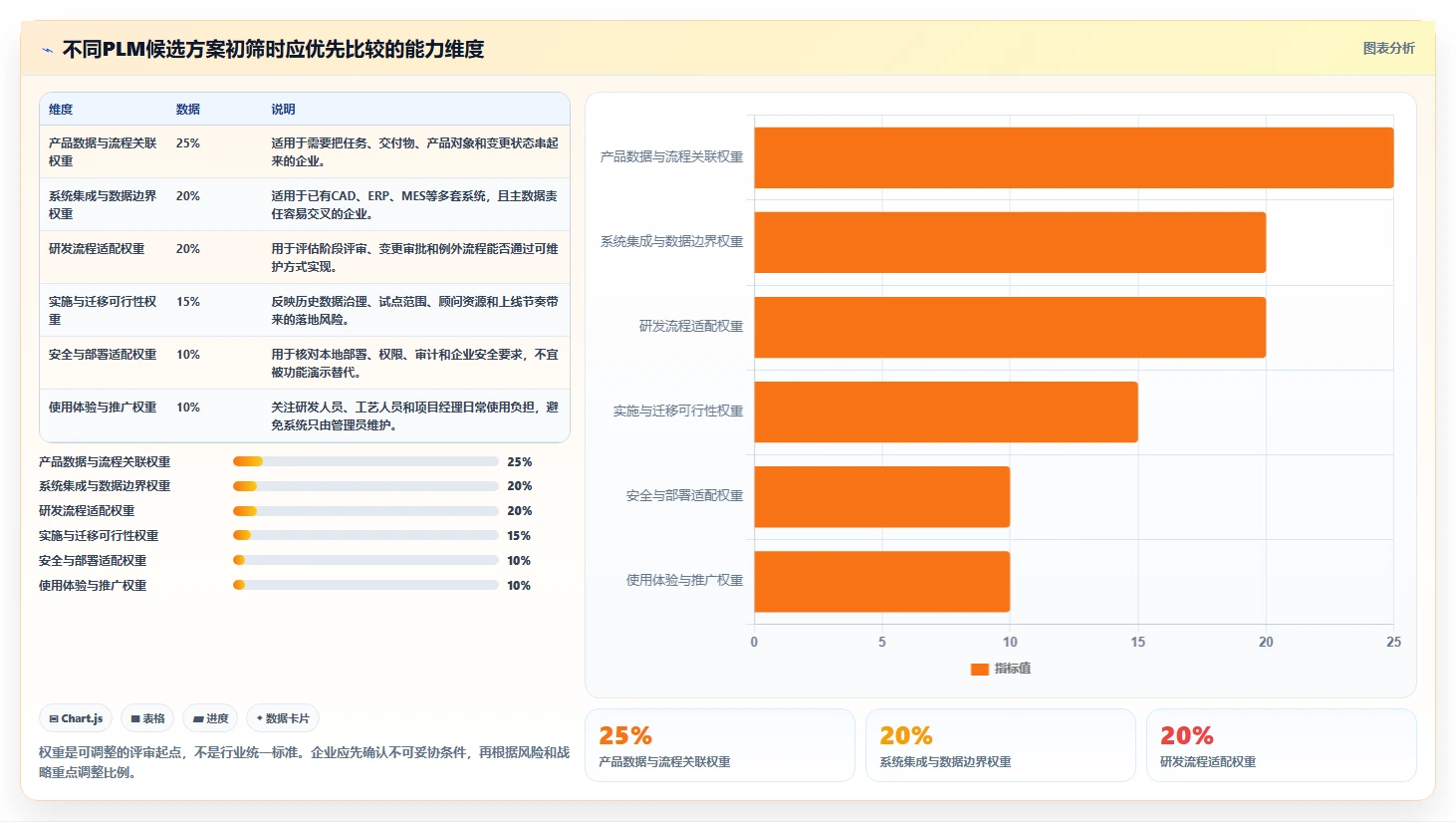Click the title icon beside 不同PLM候选方案
1456x822 pixels.
coord(47,50)
